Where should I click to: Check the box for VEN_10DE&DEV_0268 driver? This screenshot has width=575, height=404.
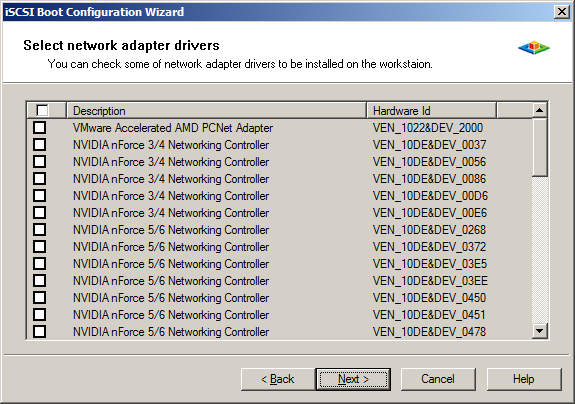pyautogui.click(x=40, y=229)
